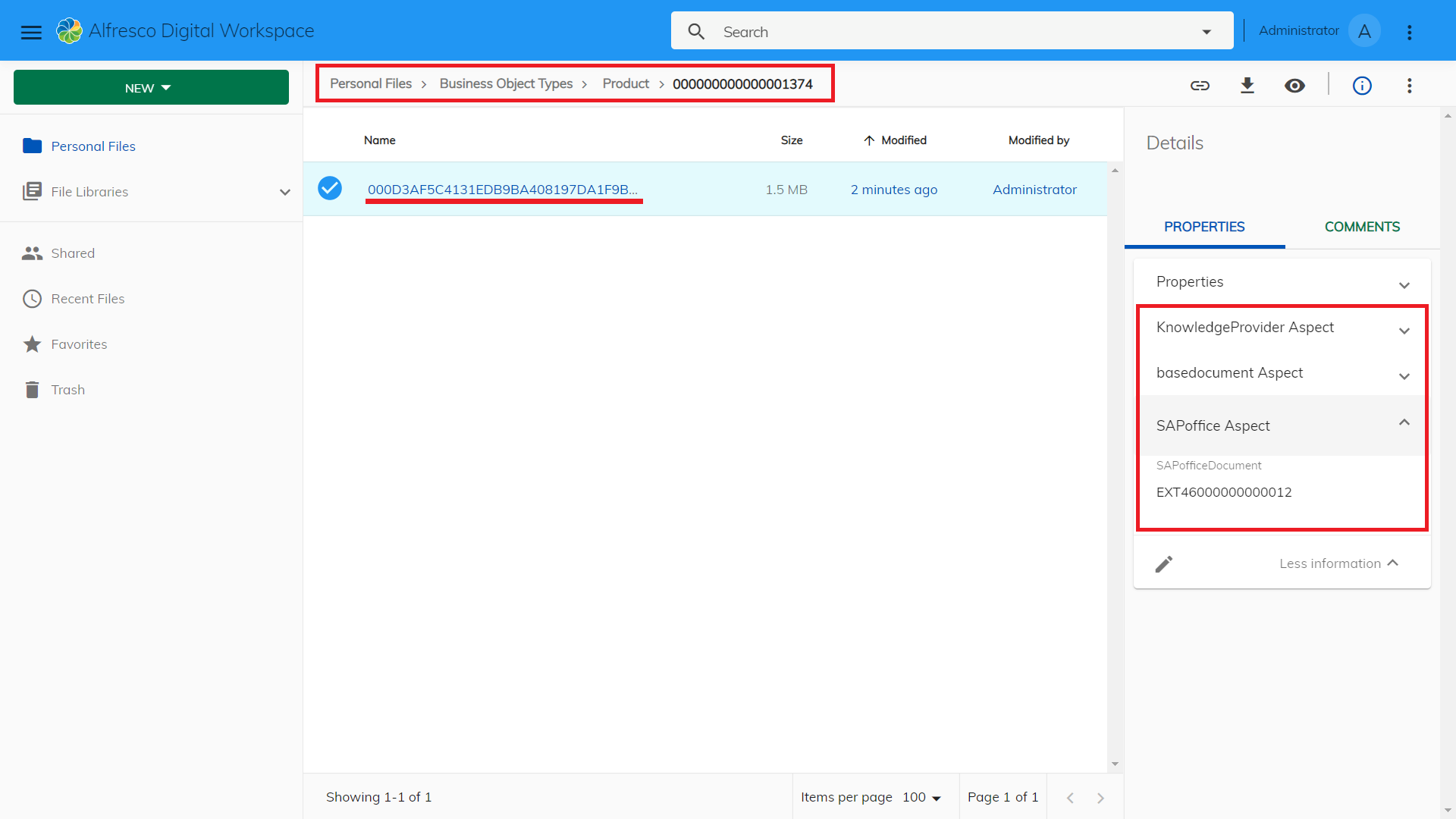Switch to the COMMENTS tab
The height and width of the screenshot is (819, 1456).
pyautogui.click(x=1362, y=227)
